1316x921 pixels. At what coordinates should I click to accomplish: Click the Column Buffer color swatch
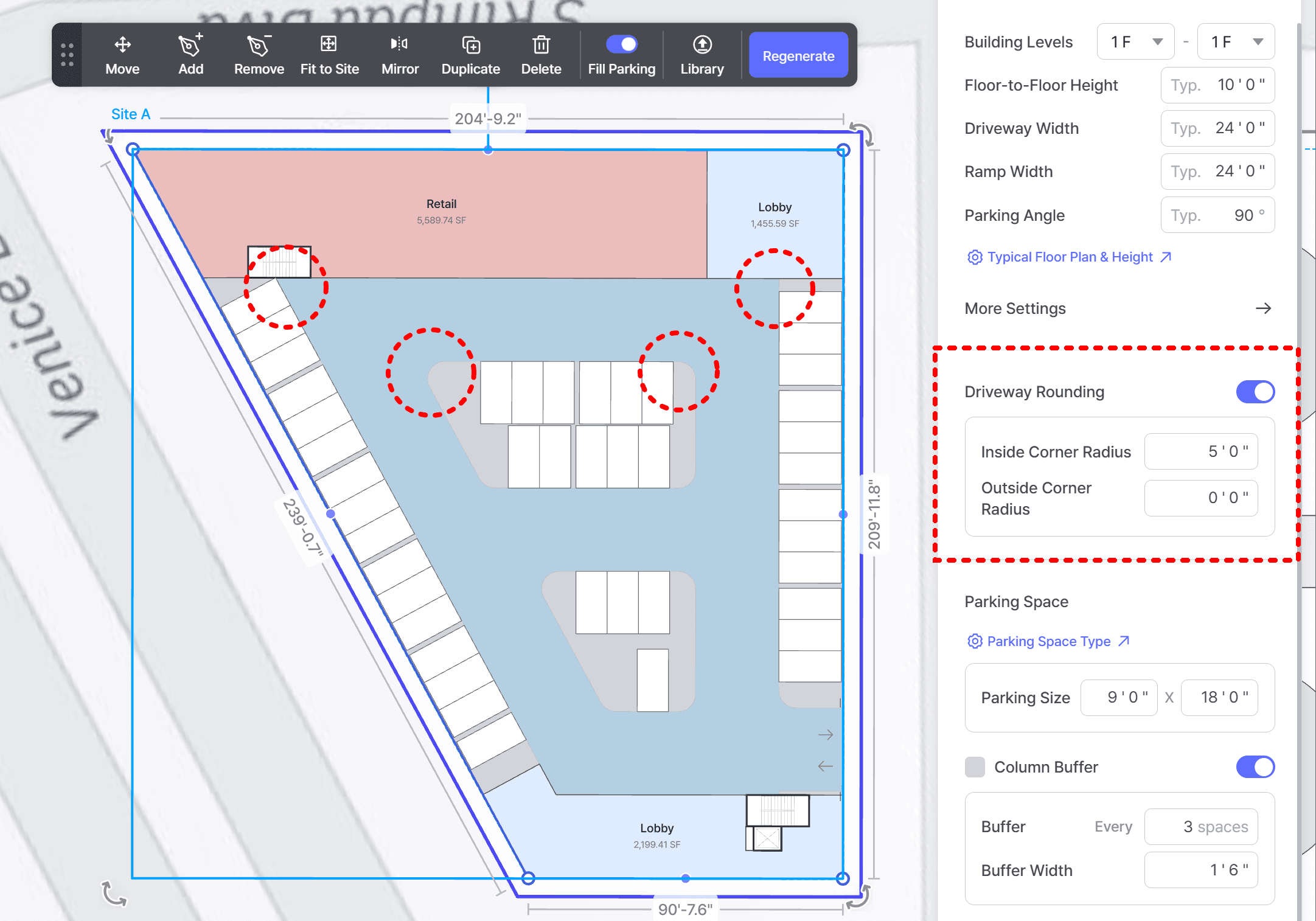975,766
